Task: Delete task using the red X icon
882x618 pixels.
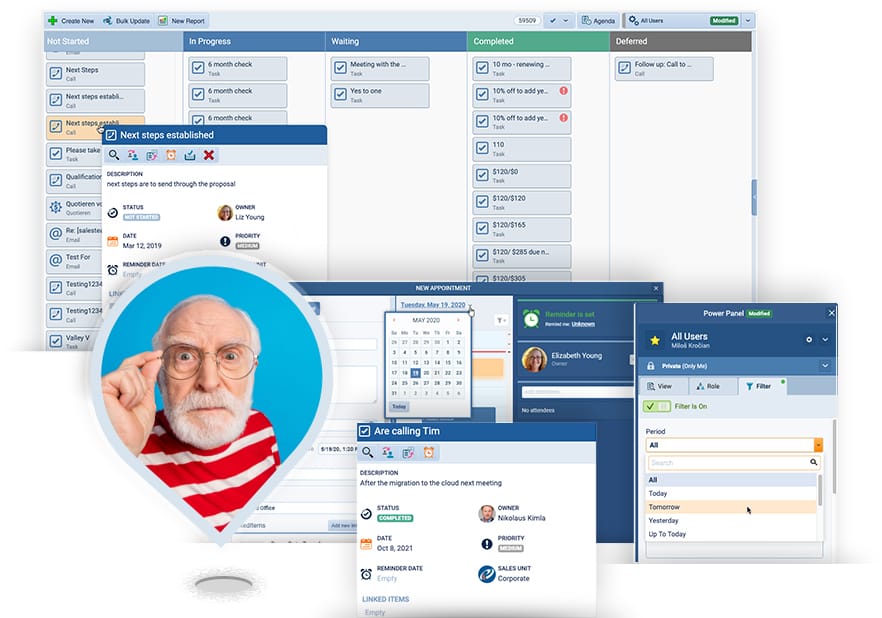Action: click(x=209, y=155)
